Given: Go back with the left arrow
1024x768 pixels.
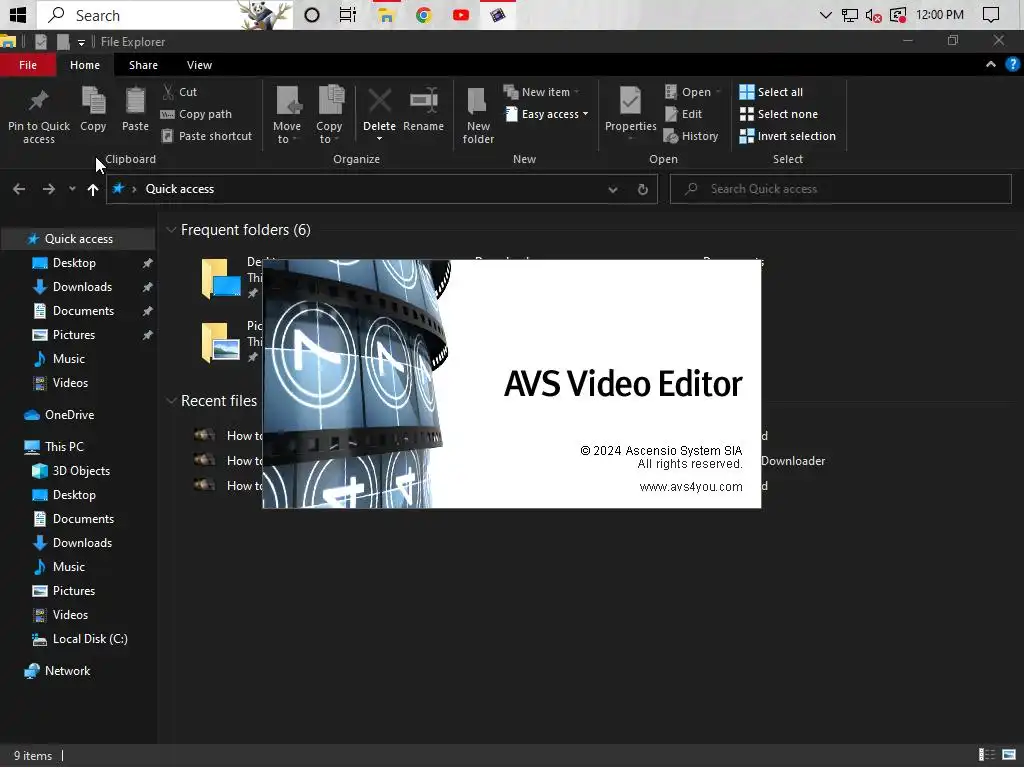Looking at the screenshot, I should 19,189.
